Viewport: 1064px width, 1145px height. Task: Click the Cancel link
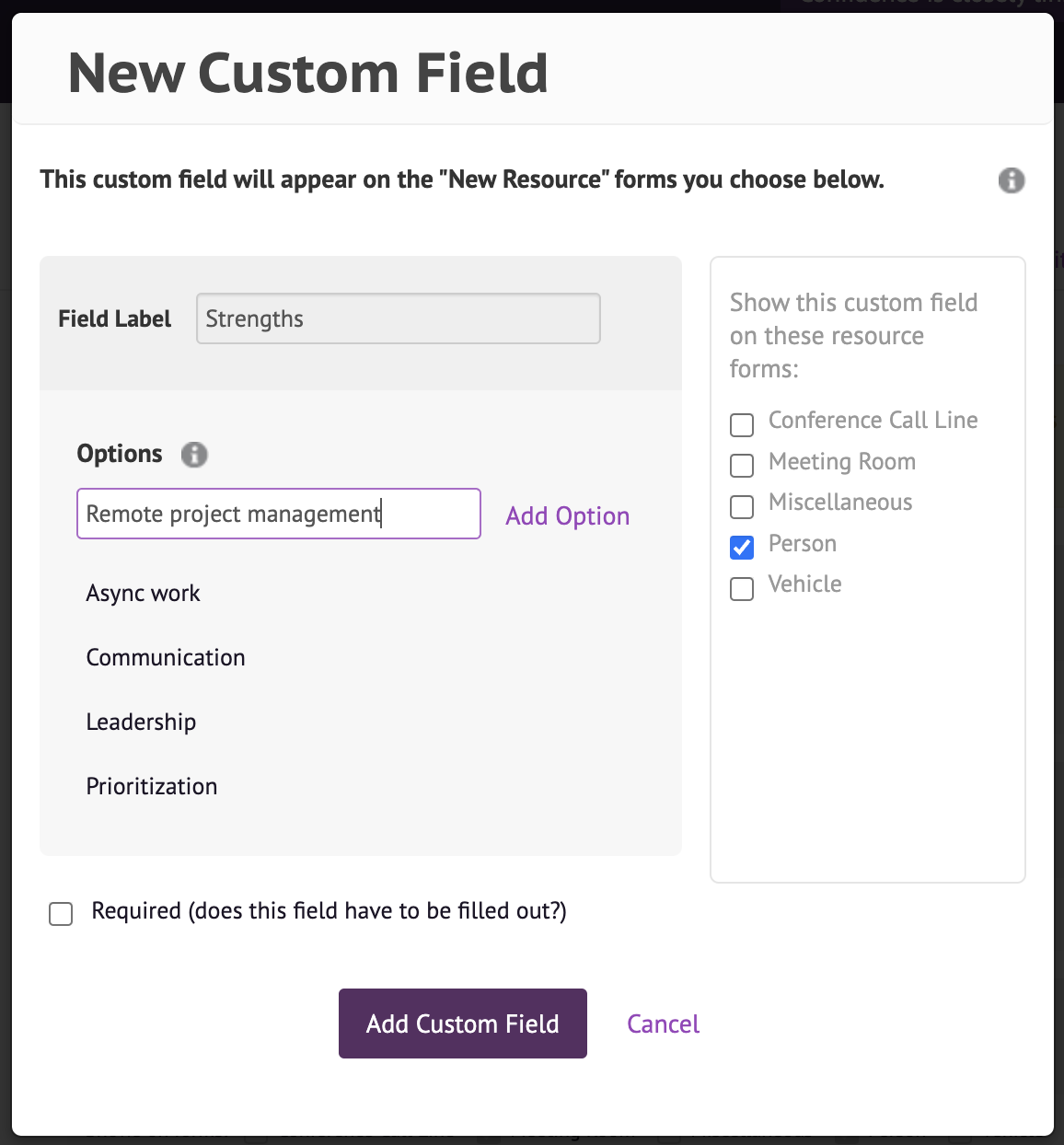tap(663, 1024)
